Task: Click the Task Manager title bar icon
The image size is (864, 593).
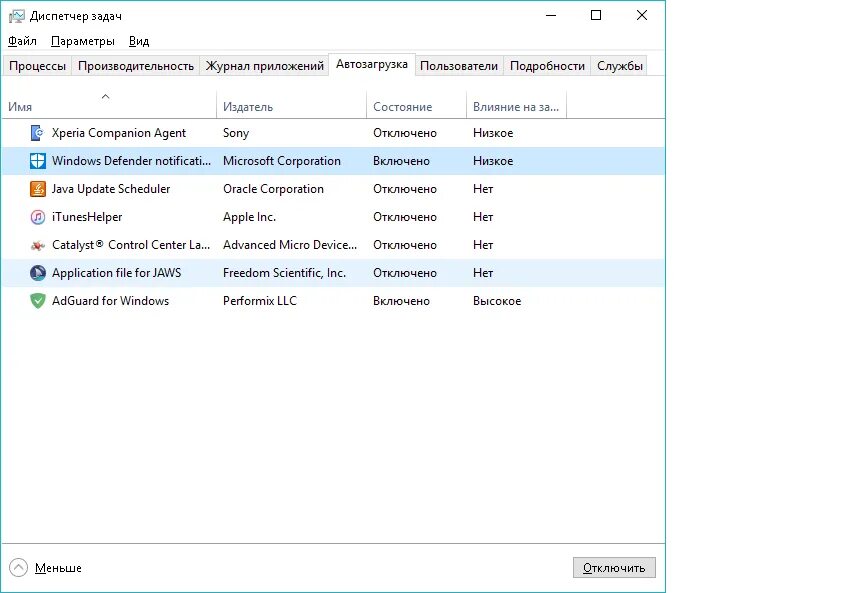Action: pos(17,16)
